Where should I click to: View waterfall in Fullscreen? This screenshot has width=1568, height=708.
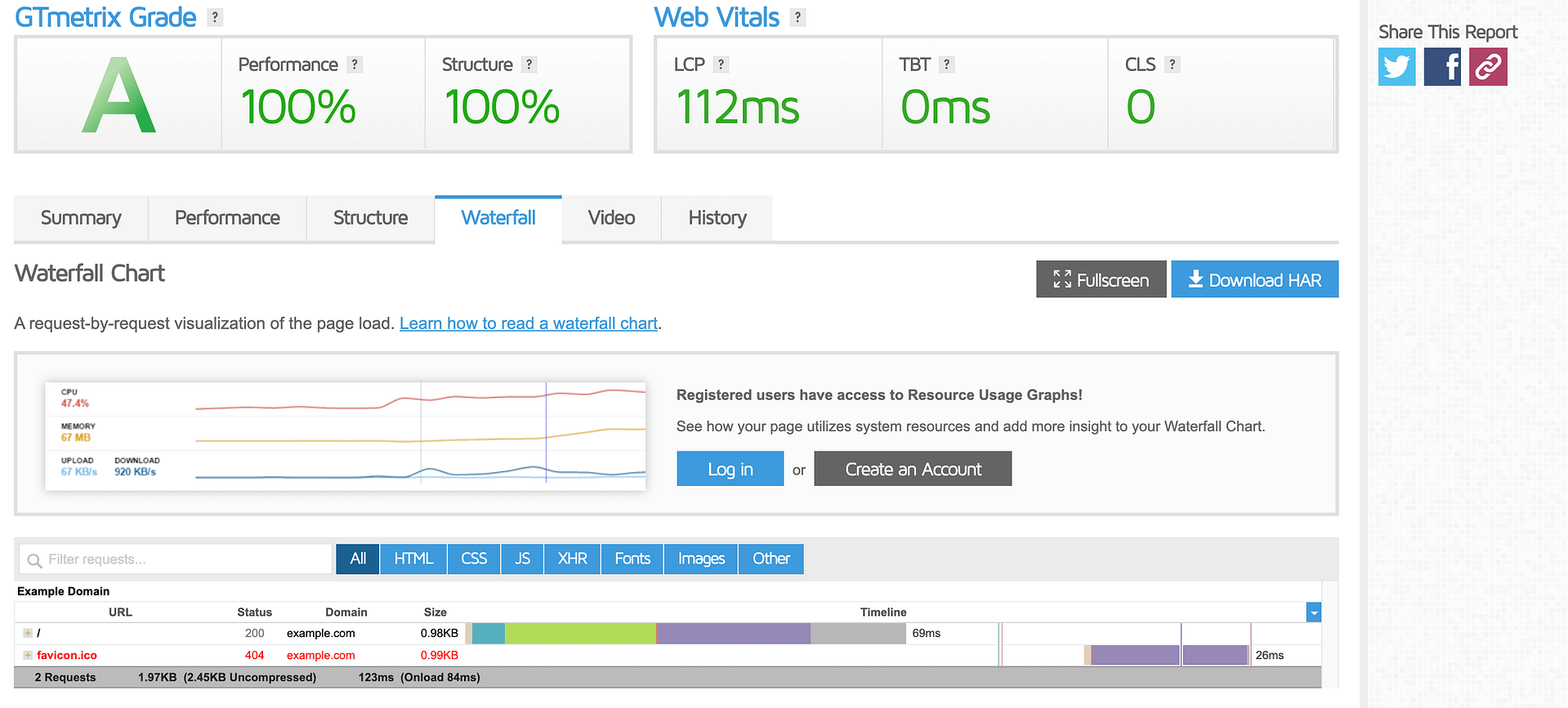pos(1101,279)
